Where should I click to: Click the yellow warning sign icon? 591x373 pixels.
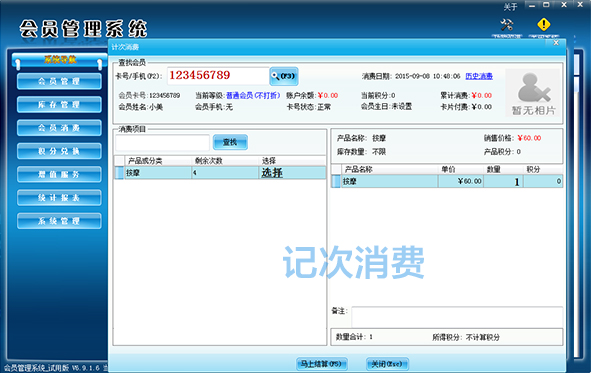point(544,25)
